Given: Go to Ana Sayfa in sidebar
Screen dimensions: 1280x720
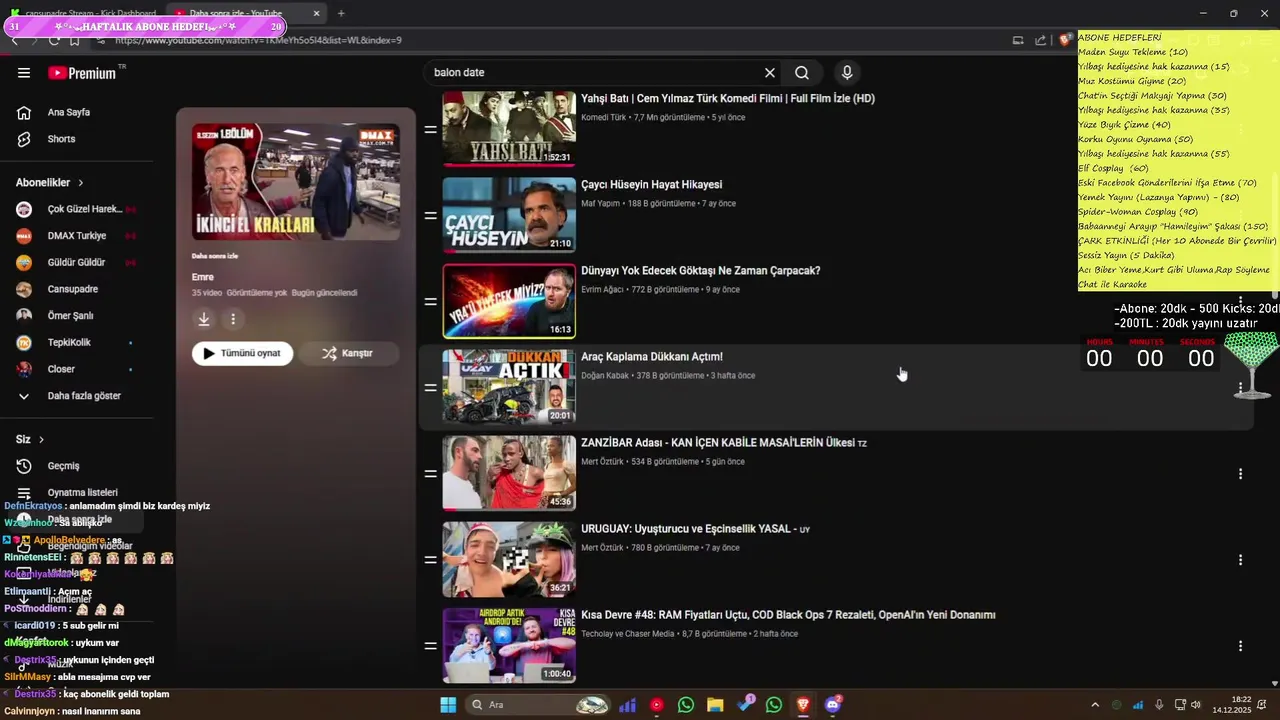Looking at the screenshot, I should point(70,113).
